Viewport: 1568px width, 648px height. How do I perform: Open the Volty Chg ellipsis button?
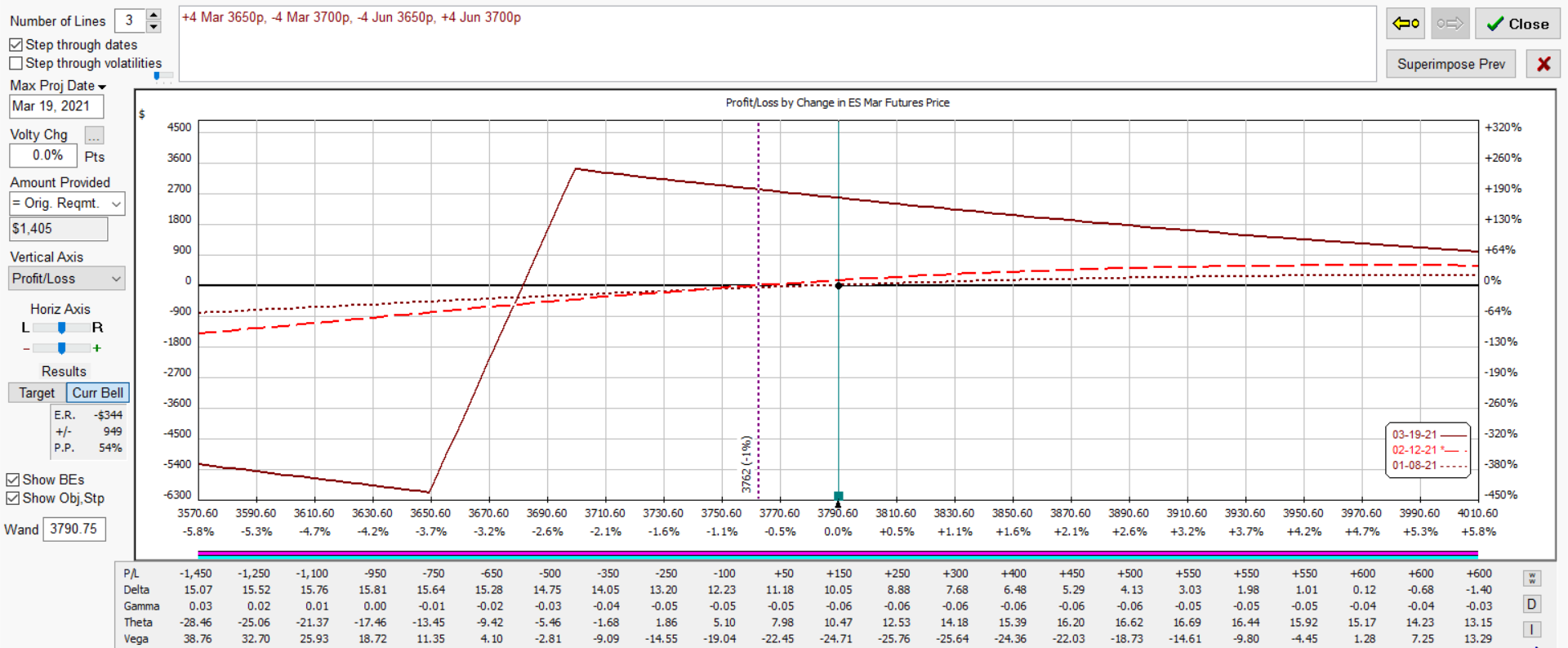(x=94, y=136)
